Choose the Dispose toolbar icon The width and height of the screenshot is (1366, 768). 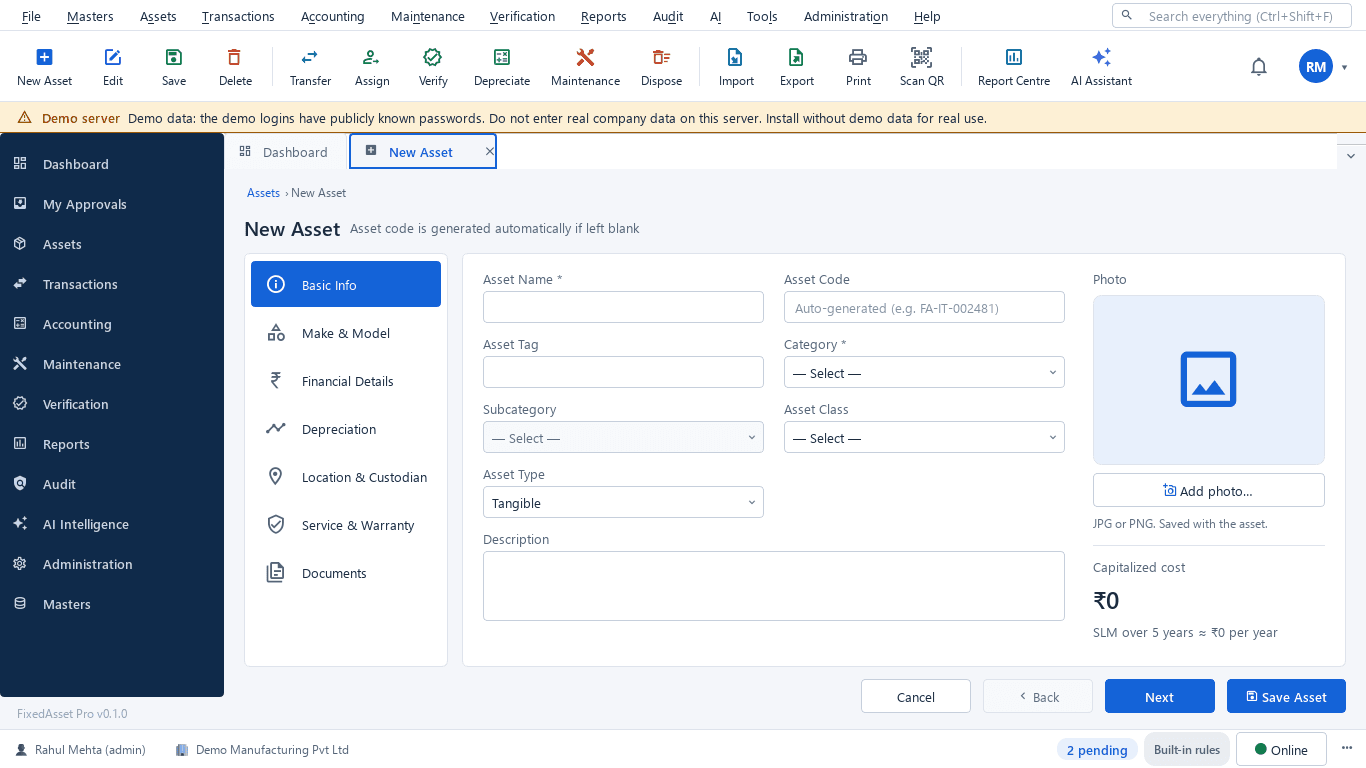[661, 67]
